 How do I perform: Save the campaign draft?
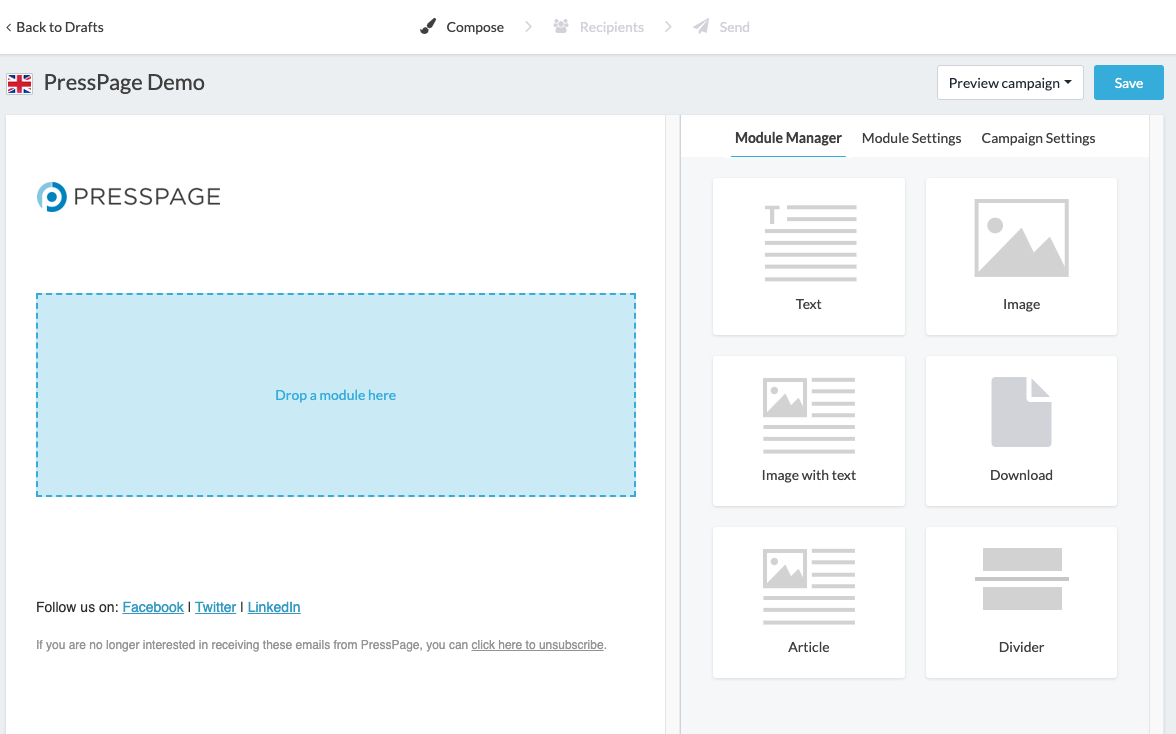pyautogui.click(x=1128, y=82)
